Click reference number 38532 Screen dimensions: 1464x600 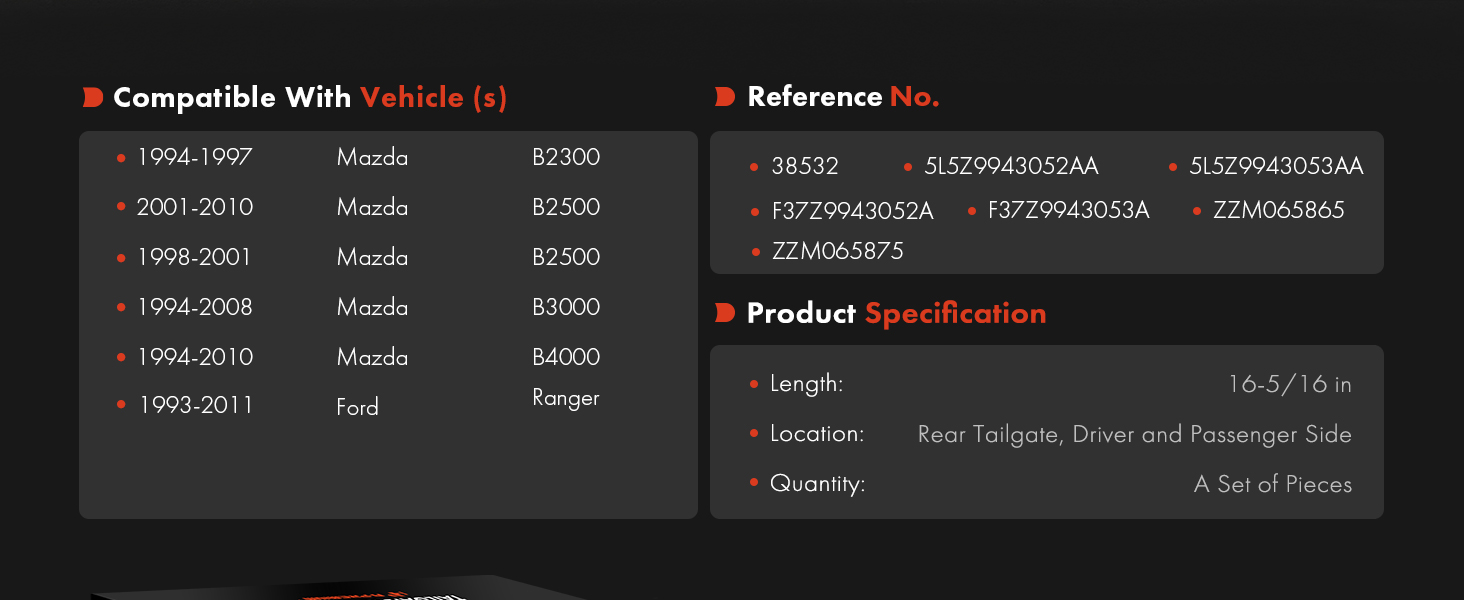805,166
